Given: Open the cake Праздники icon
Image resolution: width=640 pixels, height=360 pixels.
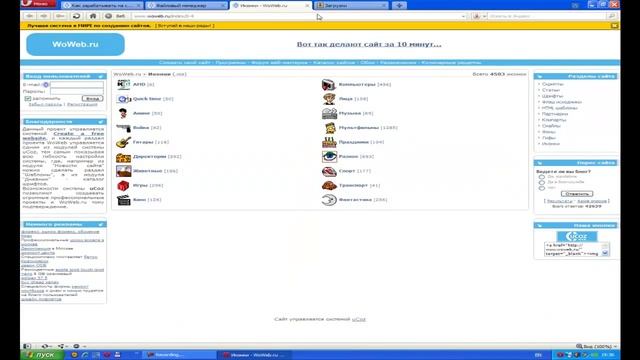Looking at the screenshot, I should coord(329,142).
